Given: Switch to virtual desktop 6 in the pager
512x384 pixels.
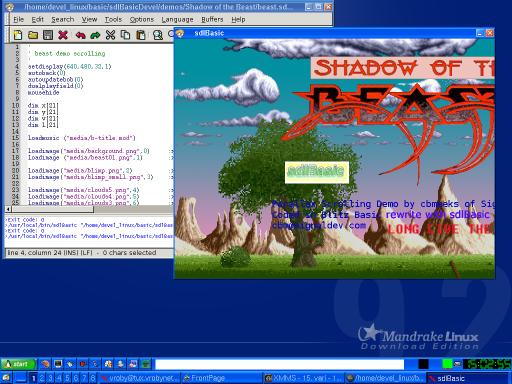Looking at the screenshot, I should (x=76, y=378).
